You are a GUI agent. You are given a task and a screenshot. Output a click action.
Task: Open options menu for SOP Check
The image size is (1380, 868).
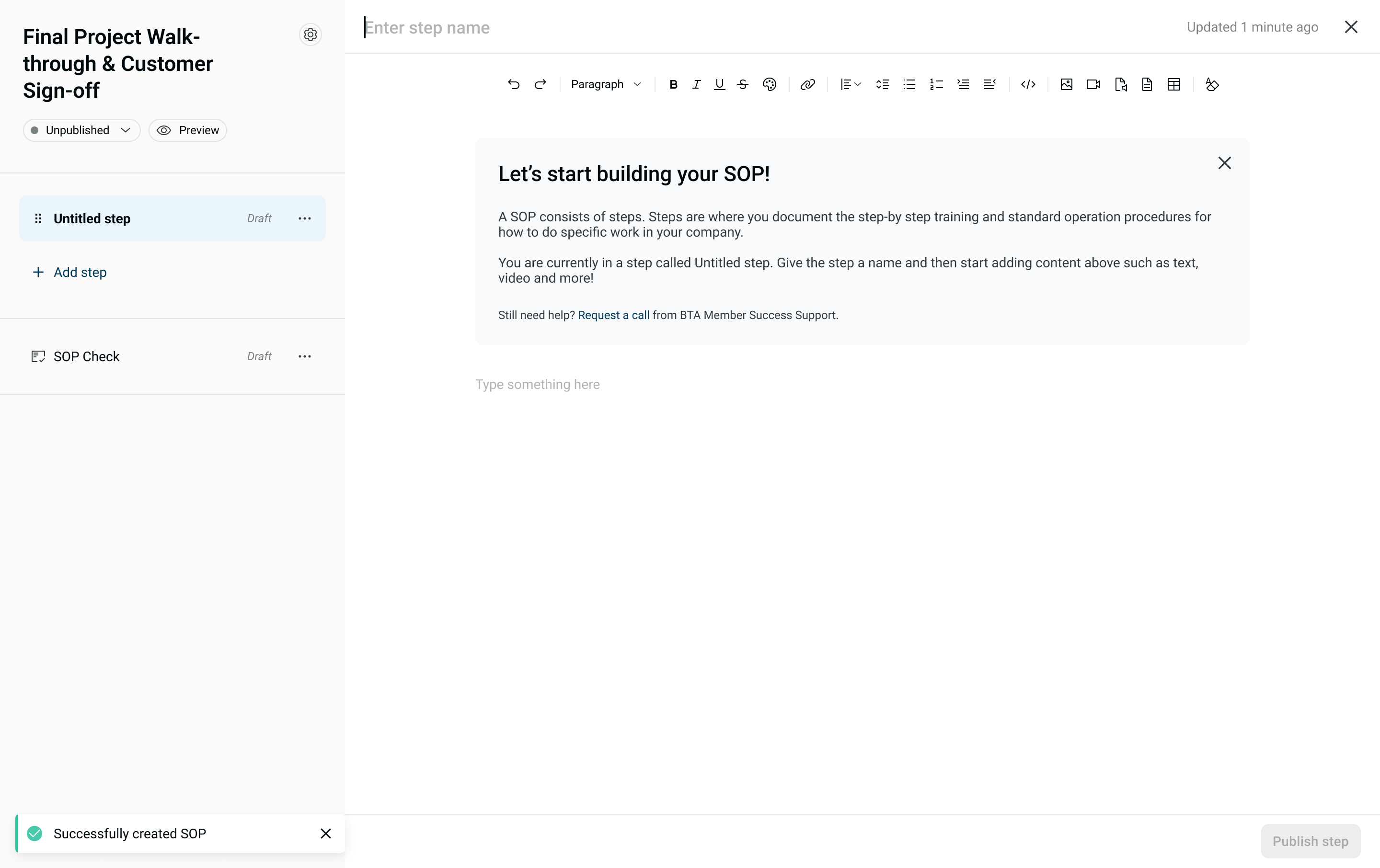pyautogui.click(x=304, y=356)
